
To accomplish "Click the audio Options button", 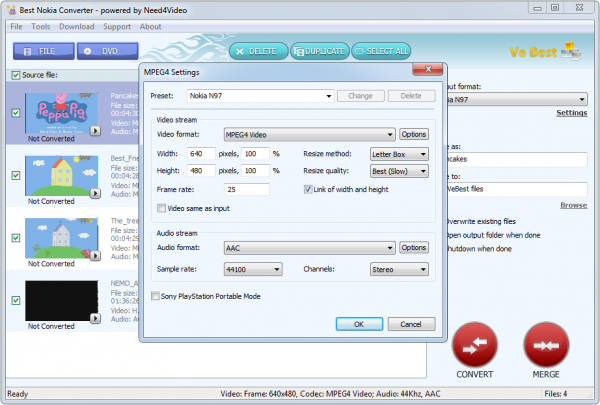I will pyautogui.click(x=414, y=248).
